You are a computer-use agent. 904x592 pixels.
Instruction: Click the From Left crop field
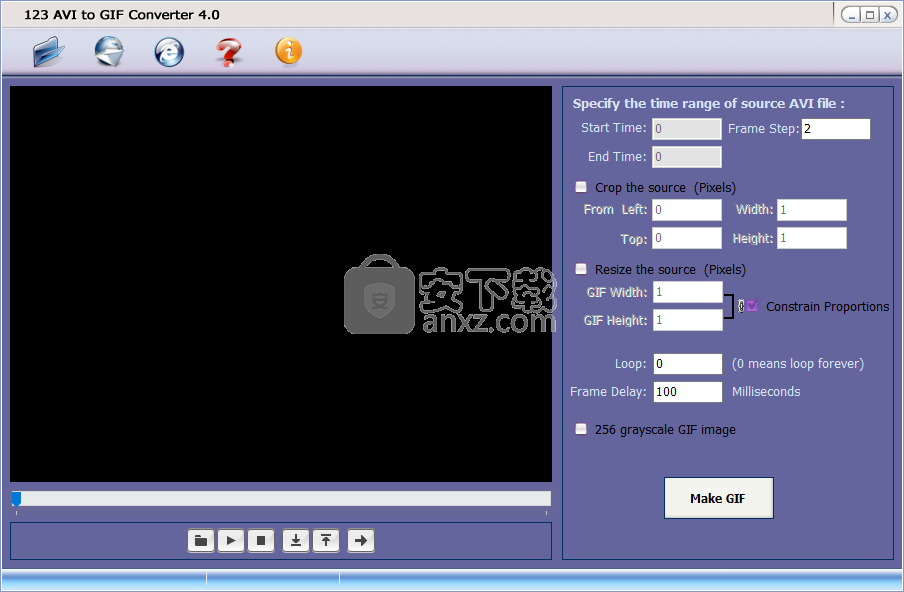click(687, 210)
